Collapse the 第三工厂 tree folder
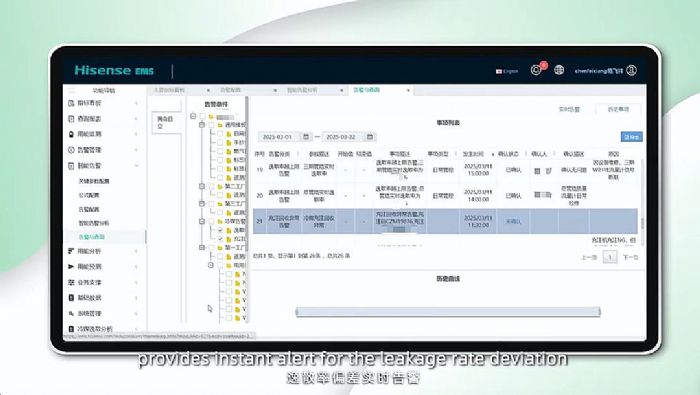700x395 pixels. tap(202, 204)
